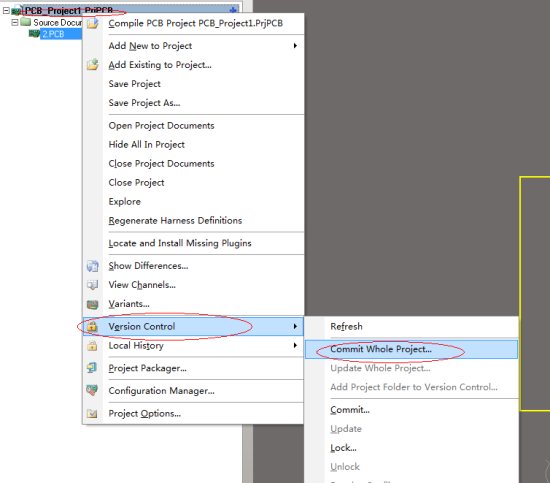Click the View Channels icon
Screen dimensions: 550x483
93,285
